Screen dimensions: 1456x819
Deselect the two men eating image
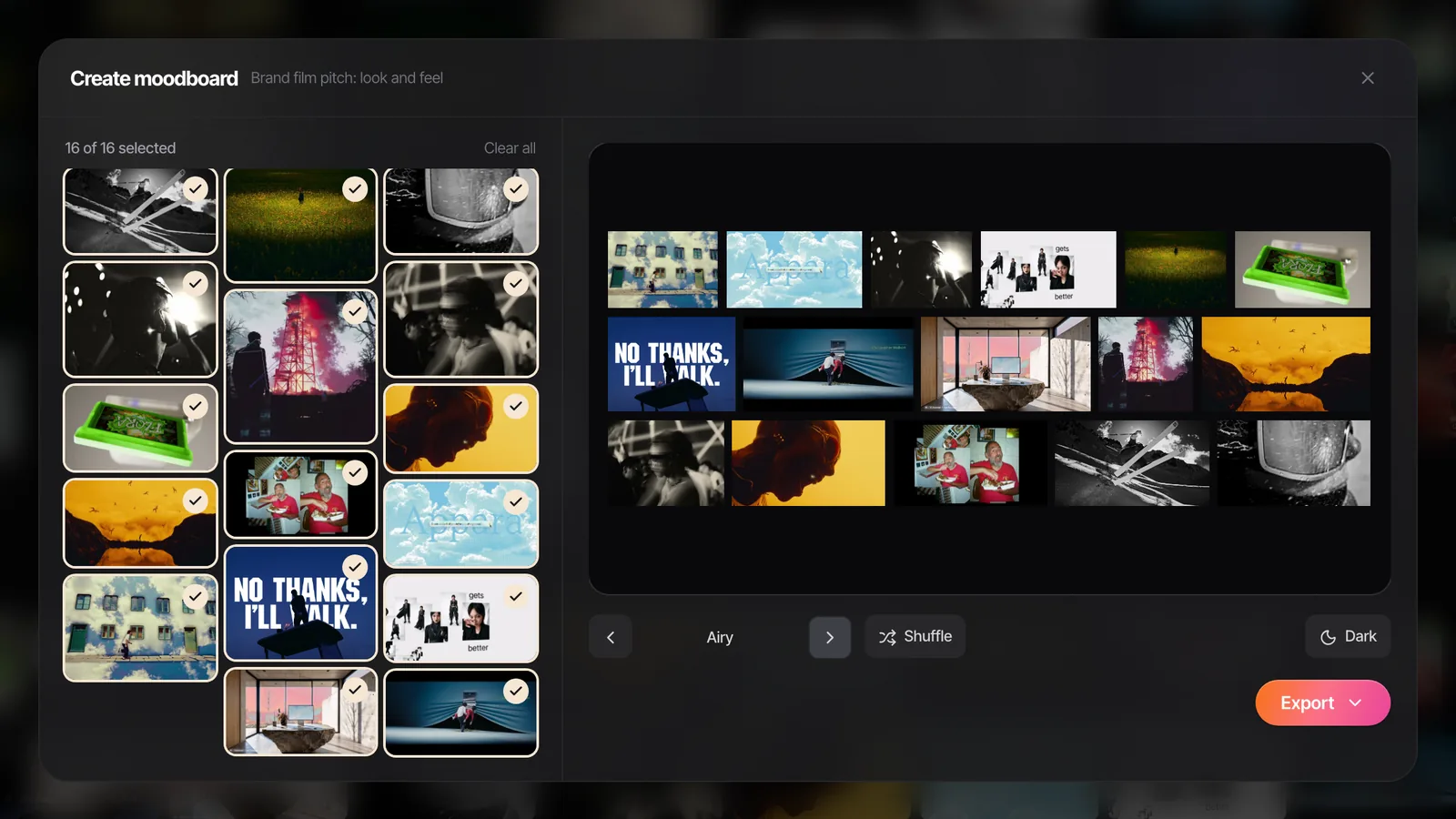(x=355, y=472)
